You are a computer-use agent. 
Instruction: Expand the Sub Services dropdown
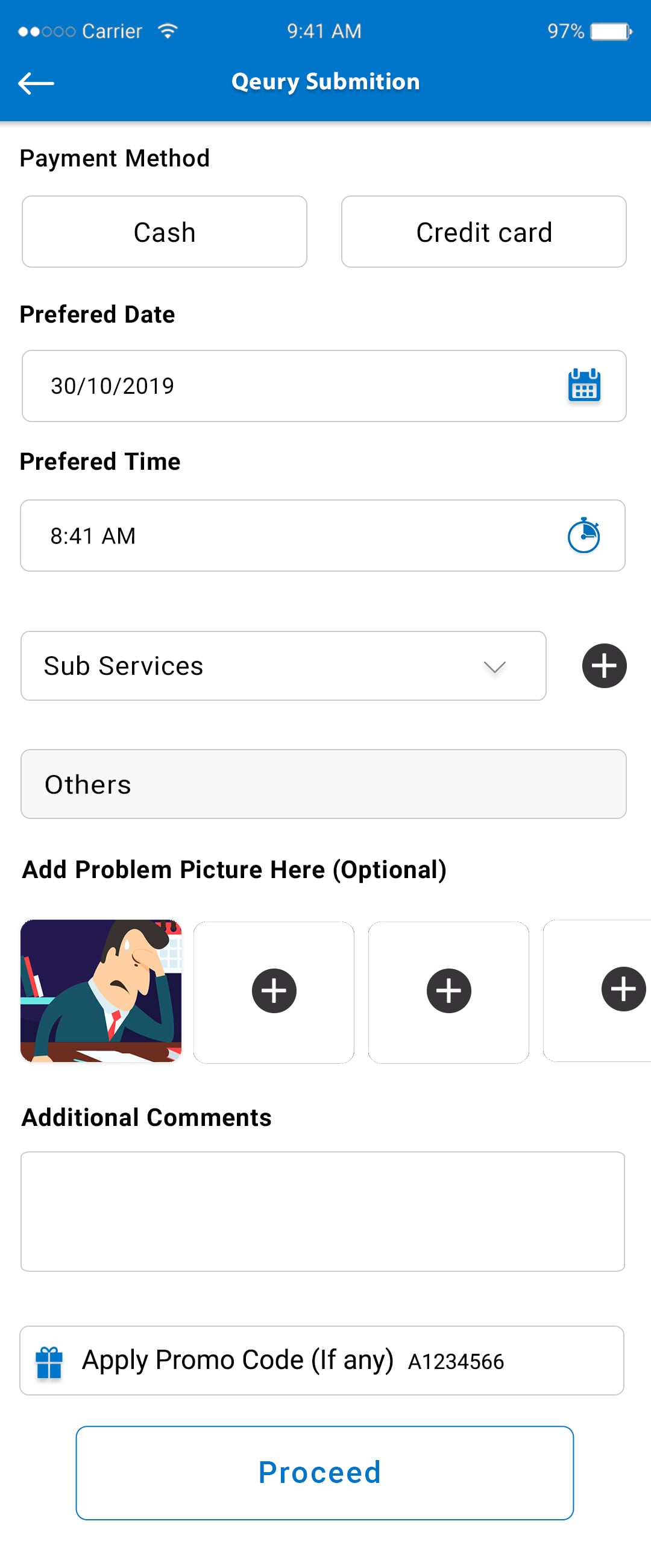(x=283, y=665)
